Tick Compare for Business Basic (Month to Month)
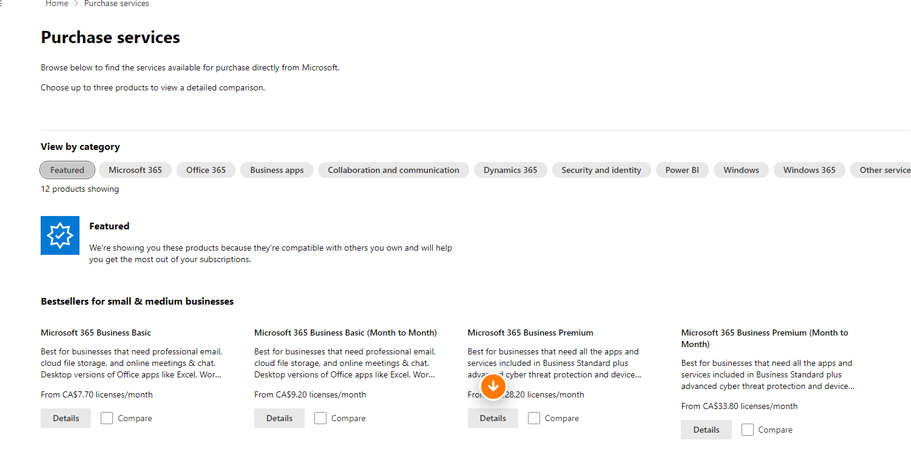The image size is (911, 455). point(320,418)
